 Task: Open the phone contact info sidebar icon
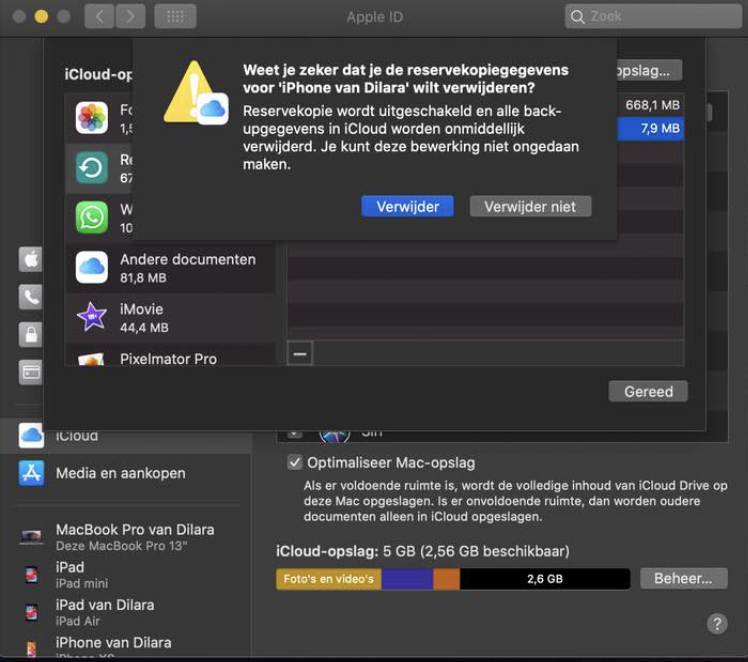click(31, 297)
